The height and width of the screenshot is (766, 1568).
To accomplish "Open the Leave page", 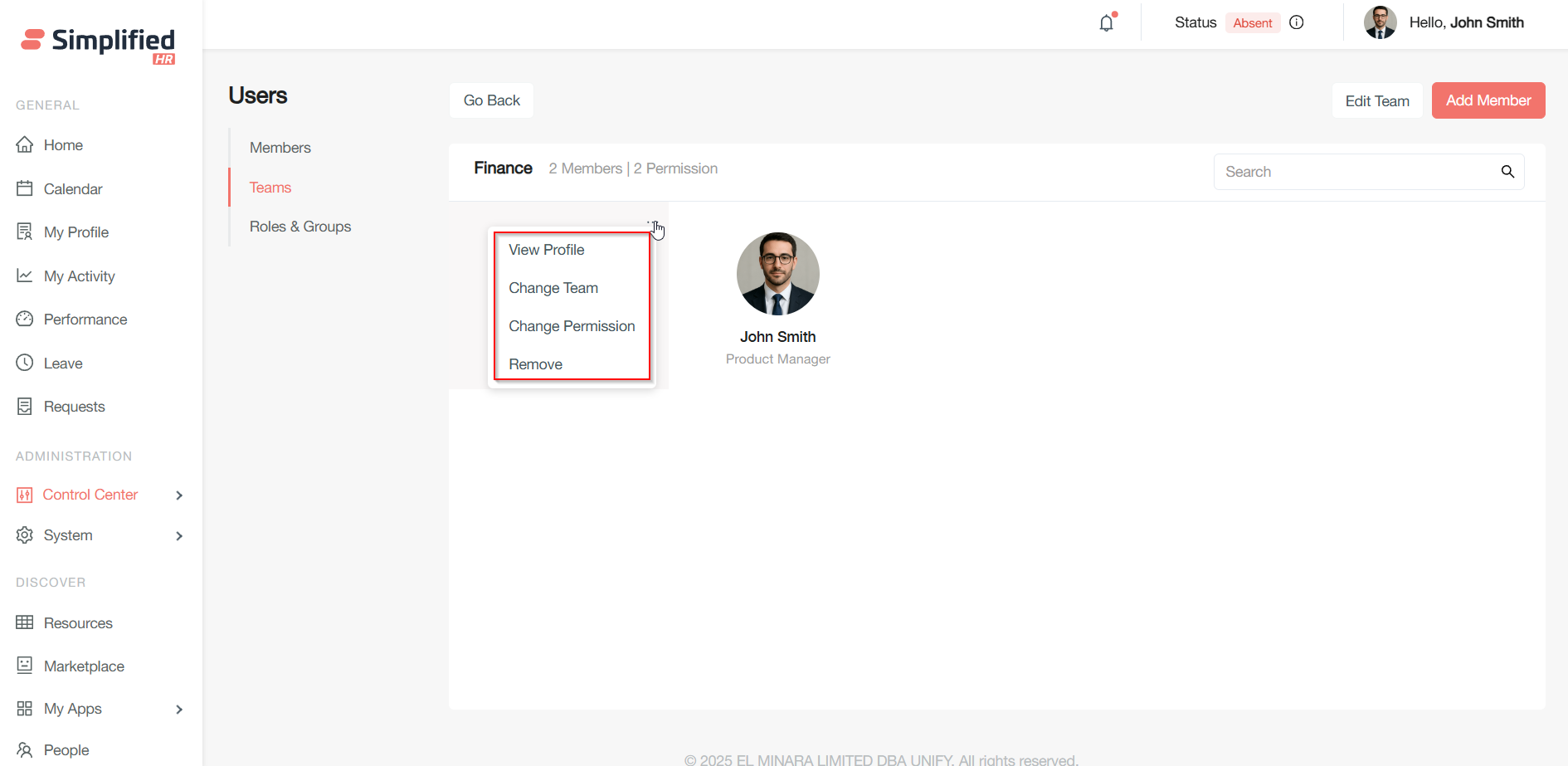I will pyautogui.click(x=63, y=363).
